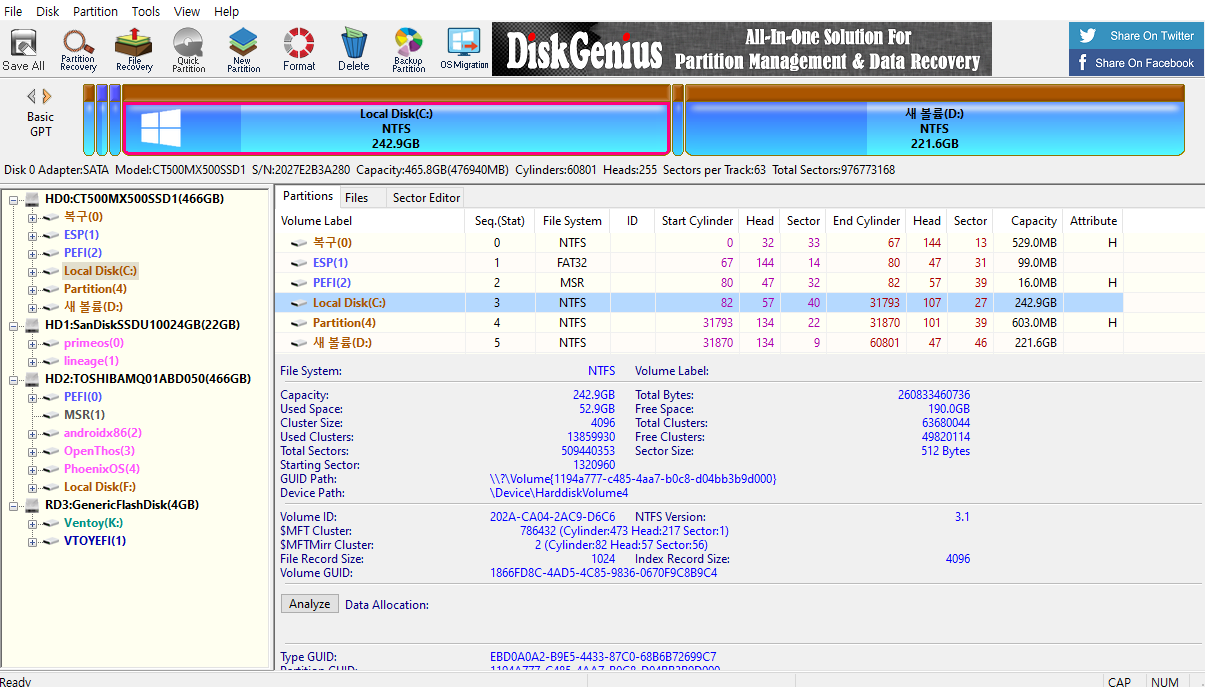Create a New Partition from toolbar
This screenshot has height=687, width=1205.
(x=243, y=50)
